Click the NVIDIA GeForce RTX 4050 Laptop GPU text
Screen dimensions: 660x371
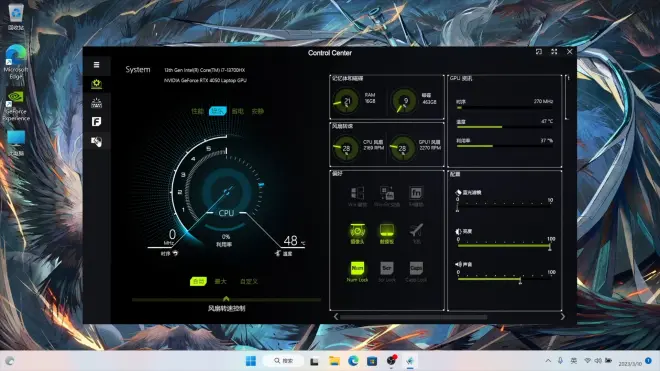pos(205,80)
